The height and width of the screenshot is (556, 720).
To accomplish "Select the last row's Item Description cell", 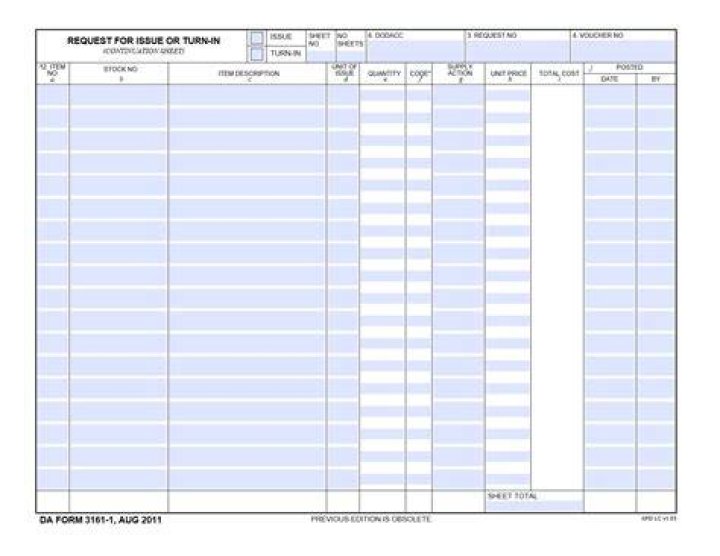I will pyautogui.click(x=247, y=479).
